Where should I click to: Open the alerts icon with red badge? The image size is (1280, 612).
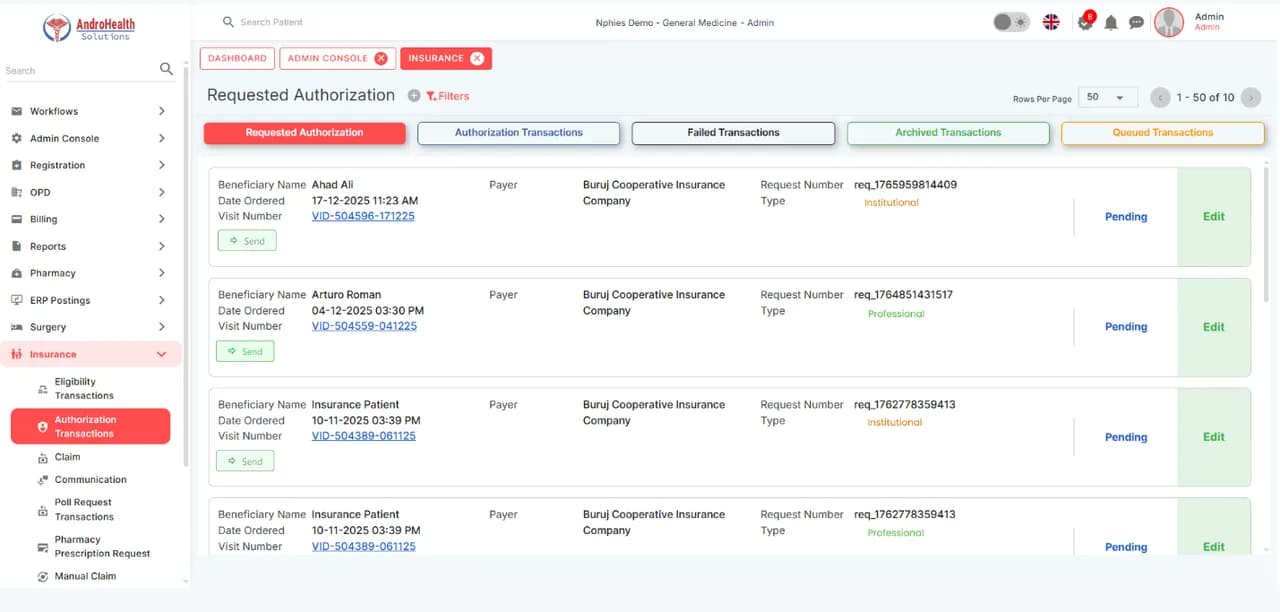[1086, 21]
